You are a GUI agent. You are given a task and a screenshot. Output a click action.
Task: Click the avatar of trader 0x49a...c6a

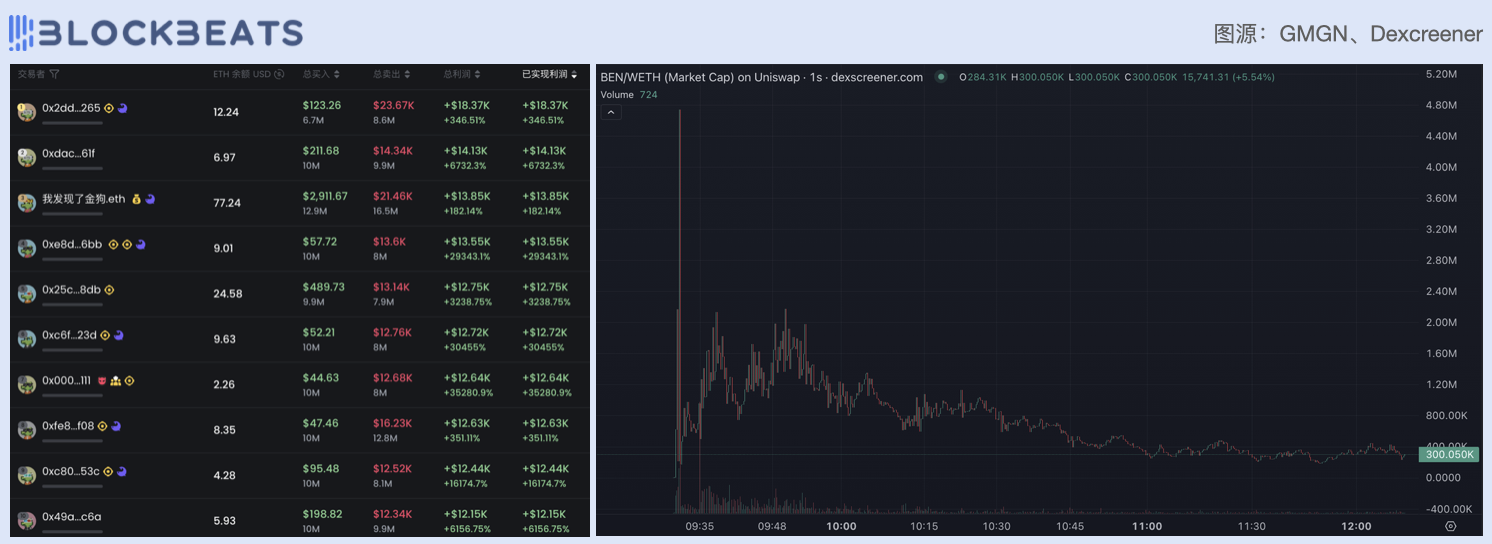[27, 521]
